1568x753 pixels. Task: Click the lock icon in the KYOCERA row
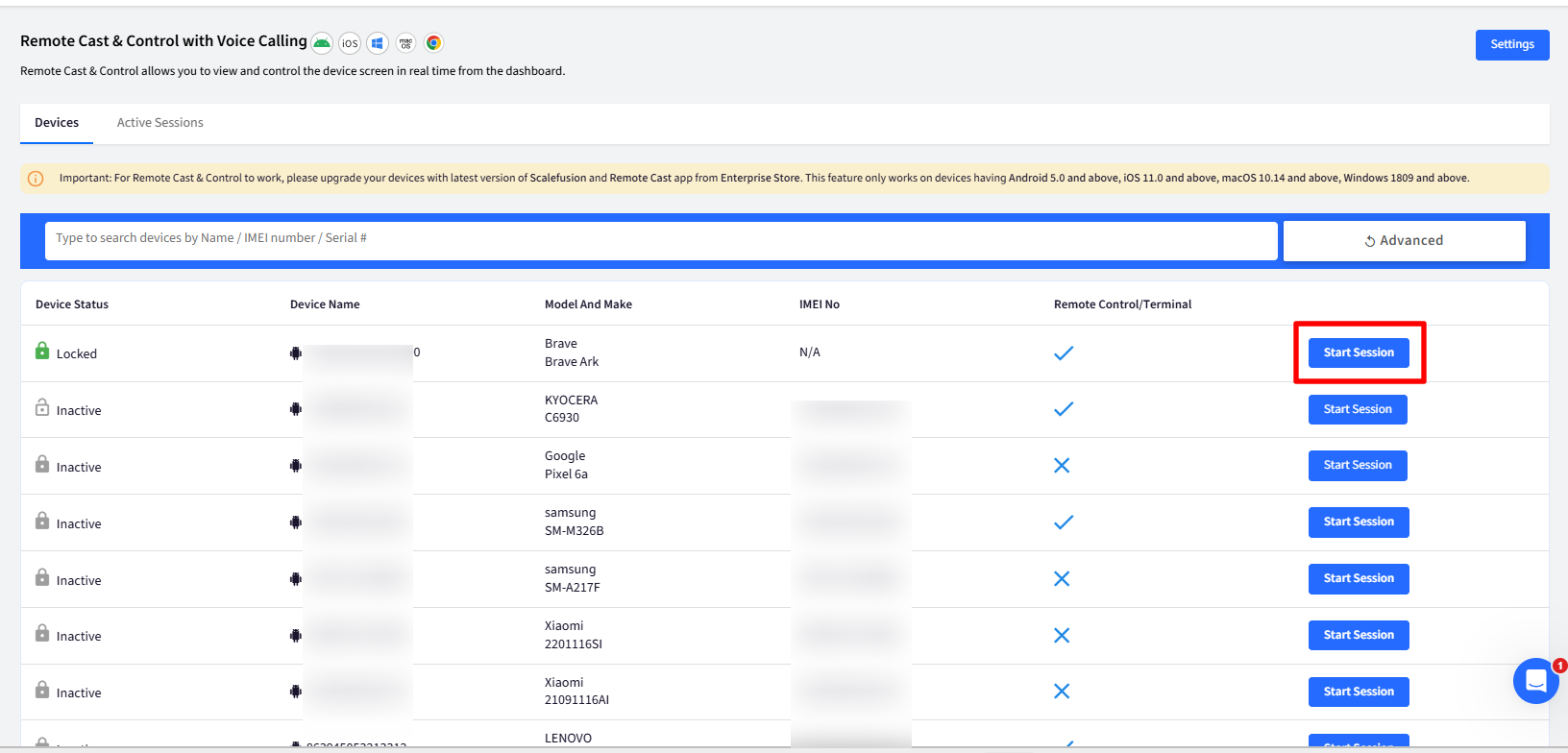pyautogui.click(x=42, y=407)
